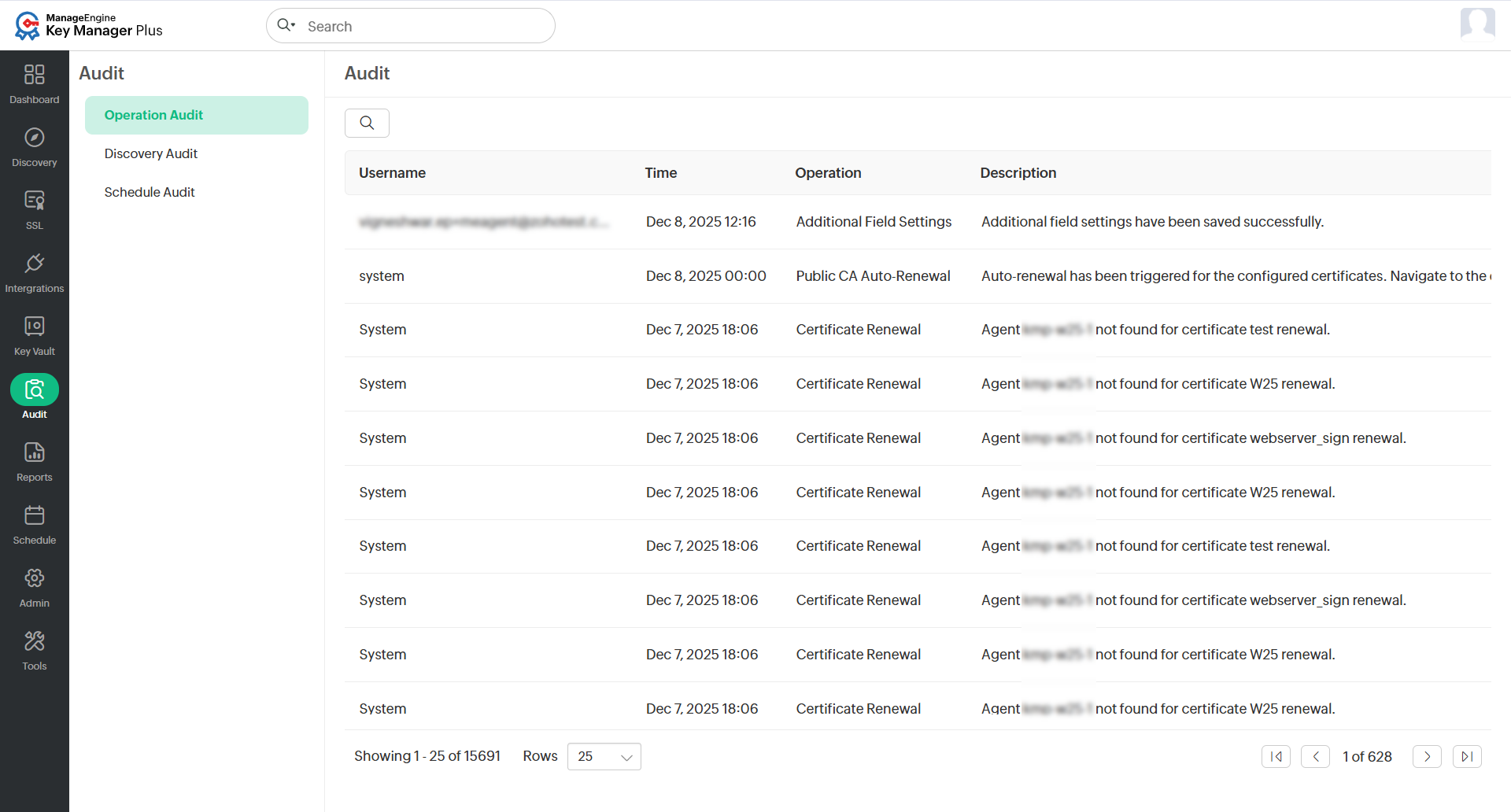
Task: Open the user profile avatar
Action: click(1477, 24)
